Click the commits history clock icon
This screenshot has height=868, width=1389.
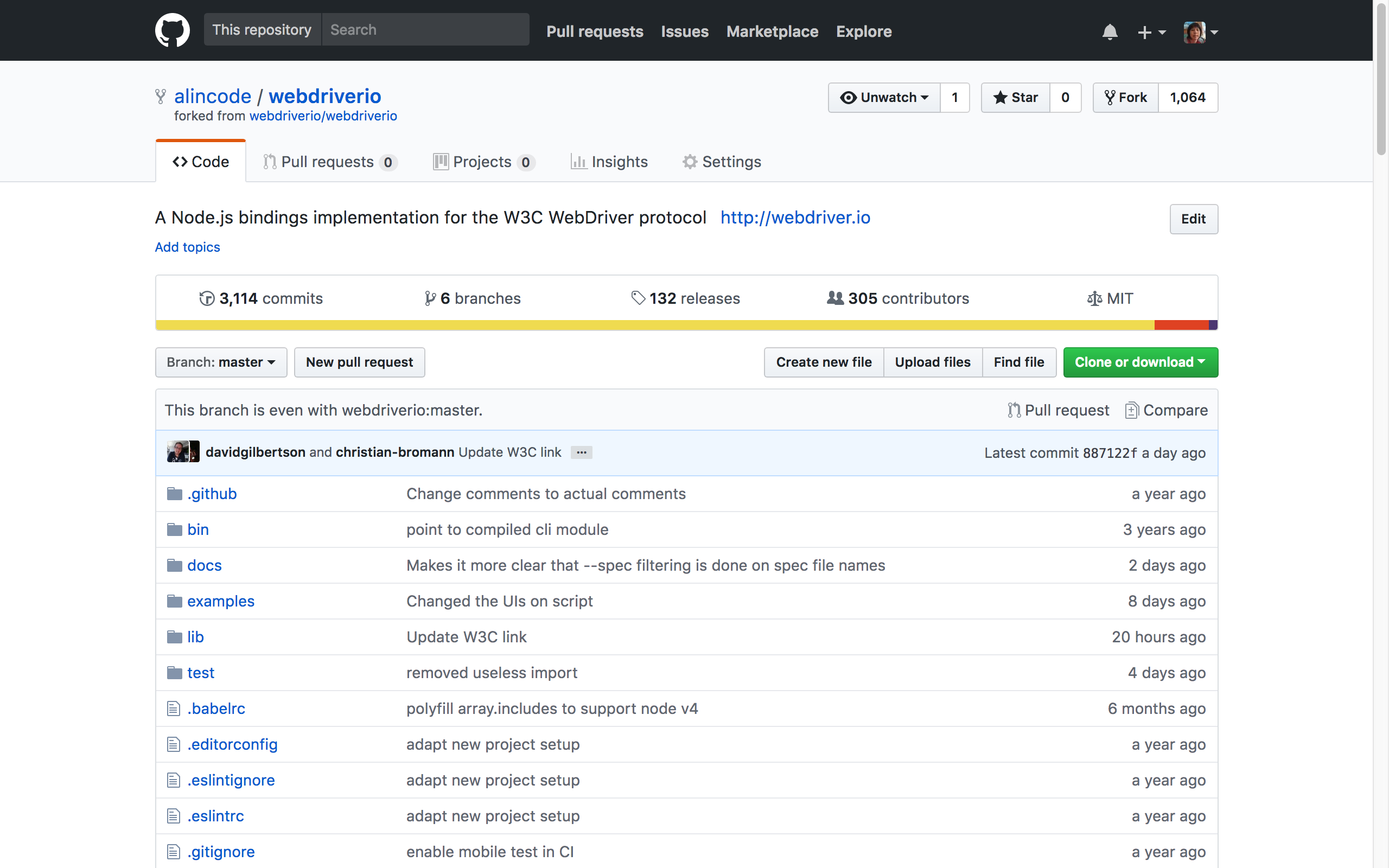(207, 298)
